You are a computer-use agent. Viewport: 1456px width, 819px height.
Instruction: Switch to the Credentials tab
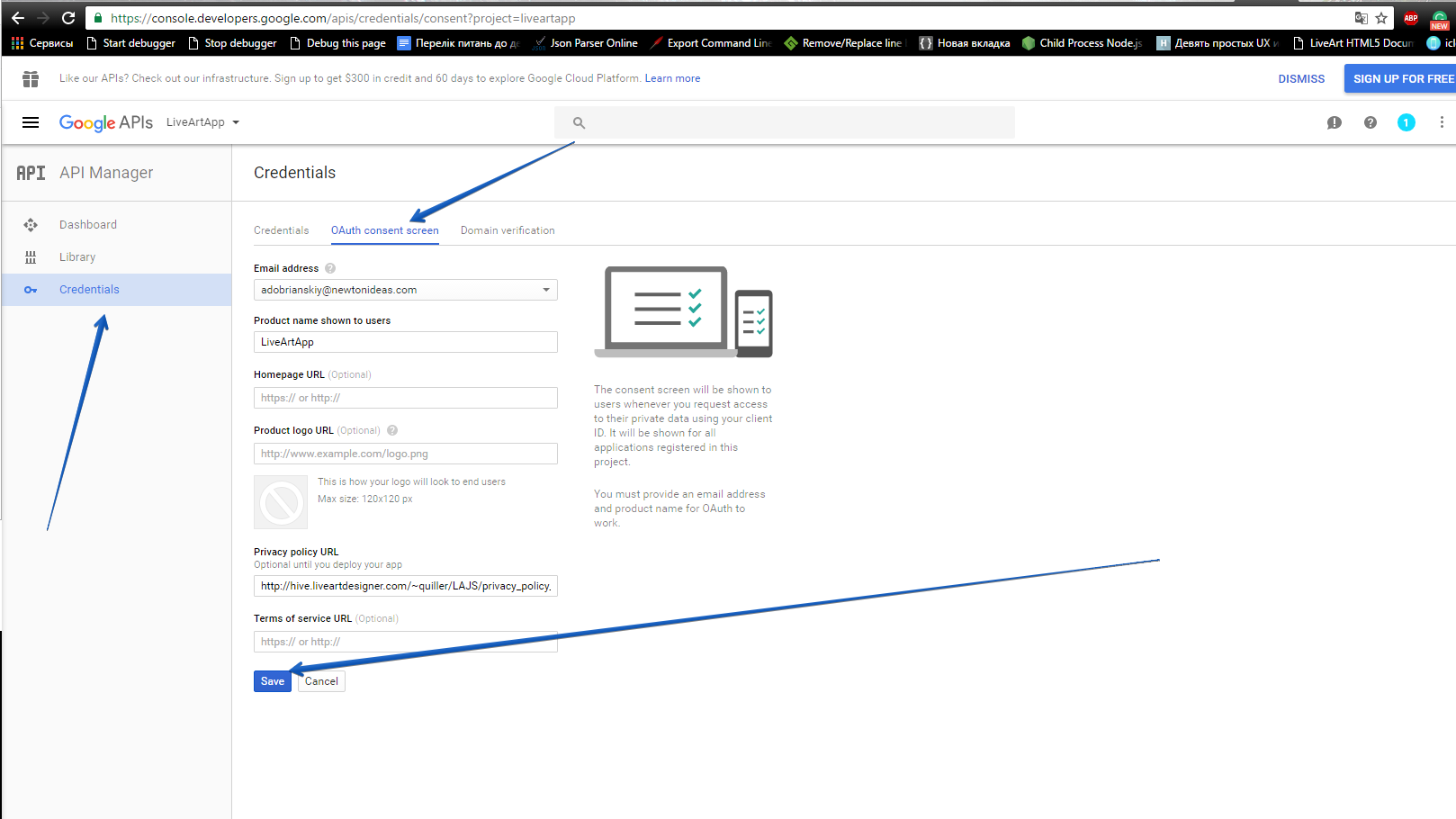281,230
